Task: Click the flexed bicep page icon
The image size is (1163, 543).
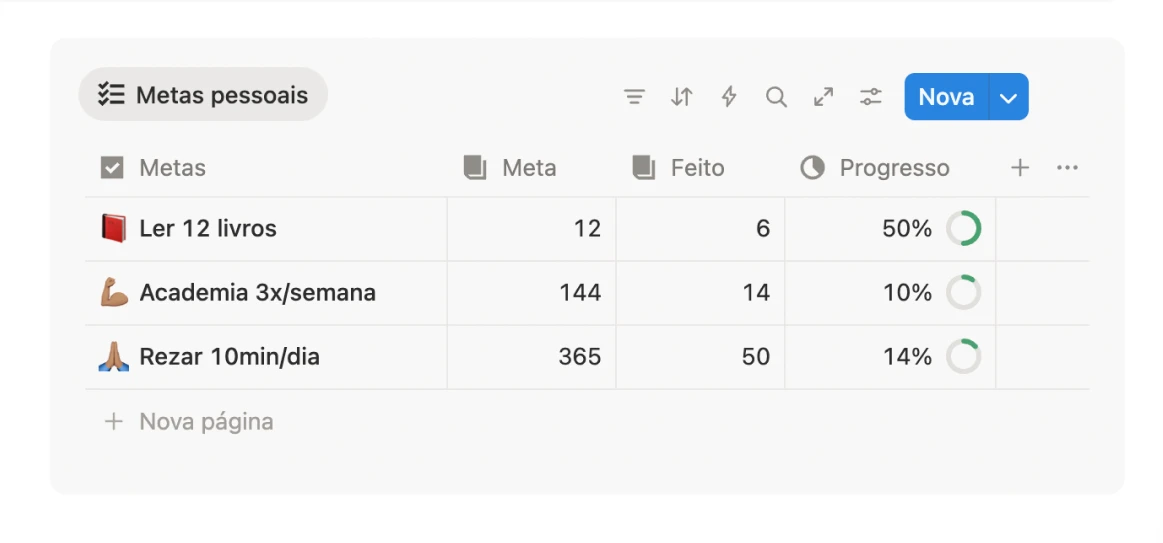Action: [114, 293]
